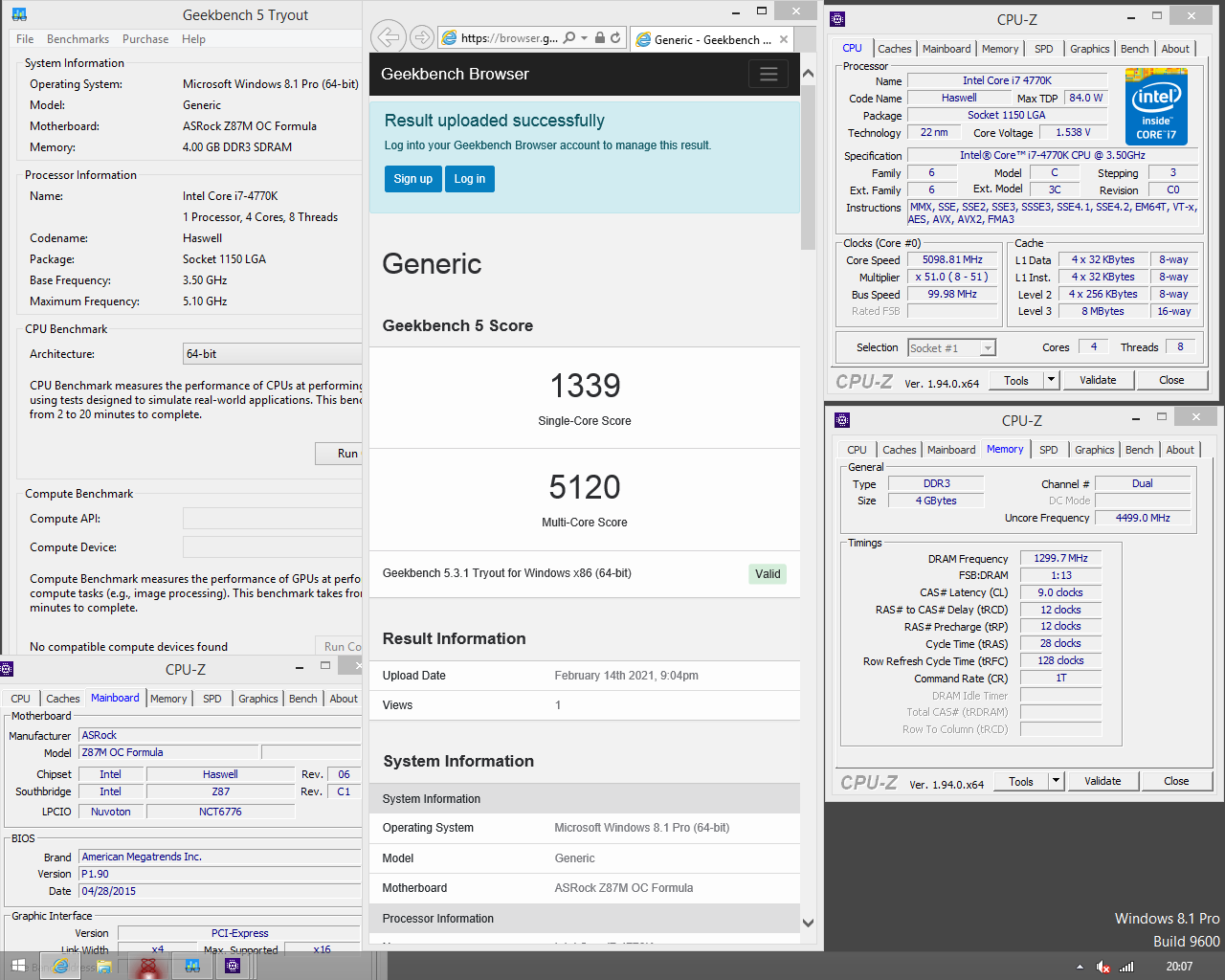Click the Memory CPU-Z window title icon
The width and height of the screenshot is (1225, 980).
point(842,419)
